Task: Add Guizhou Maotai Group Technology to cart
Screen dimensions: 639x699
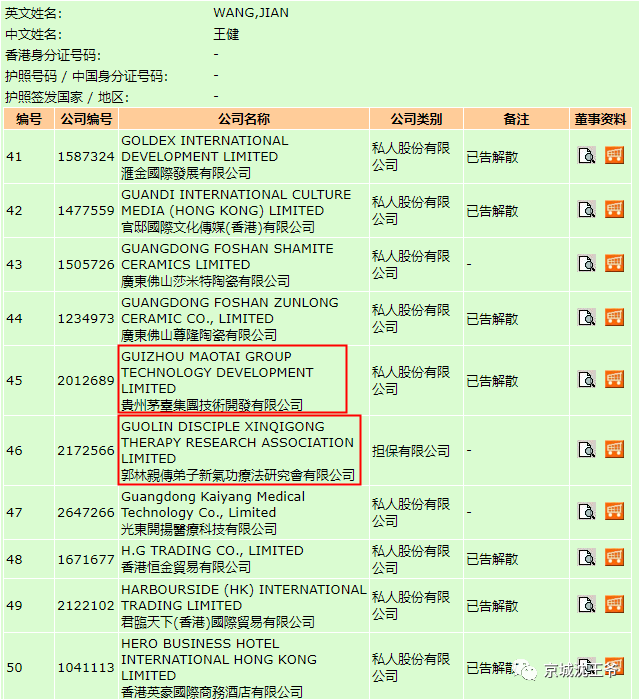Action: point(614,380)
